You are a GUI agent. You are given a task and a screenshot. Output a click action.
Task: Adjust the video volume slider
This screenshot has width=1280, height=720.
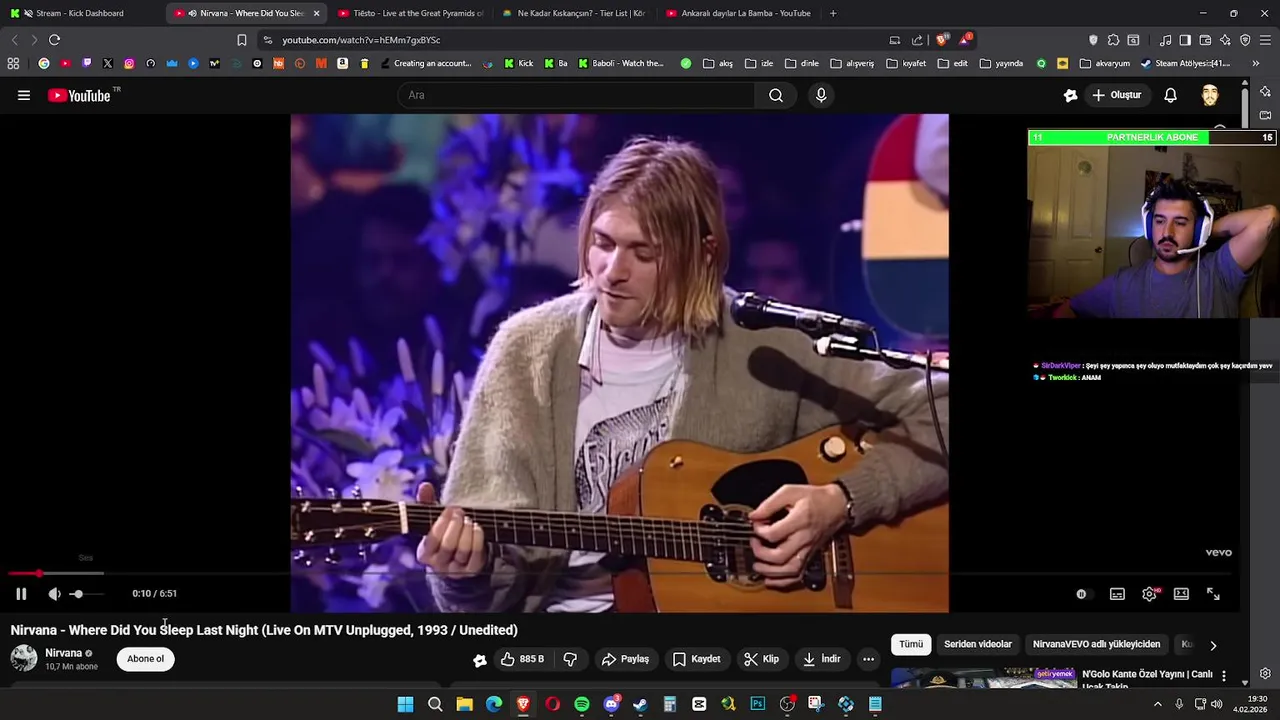coord(87,594)
